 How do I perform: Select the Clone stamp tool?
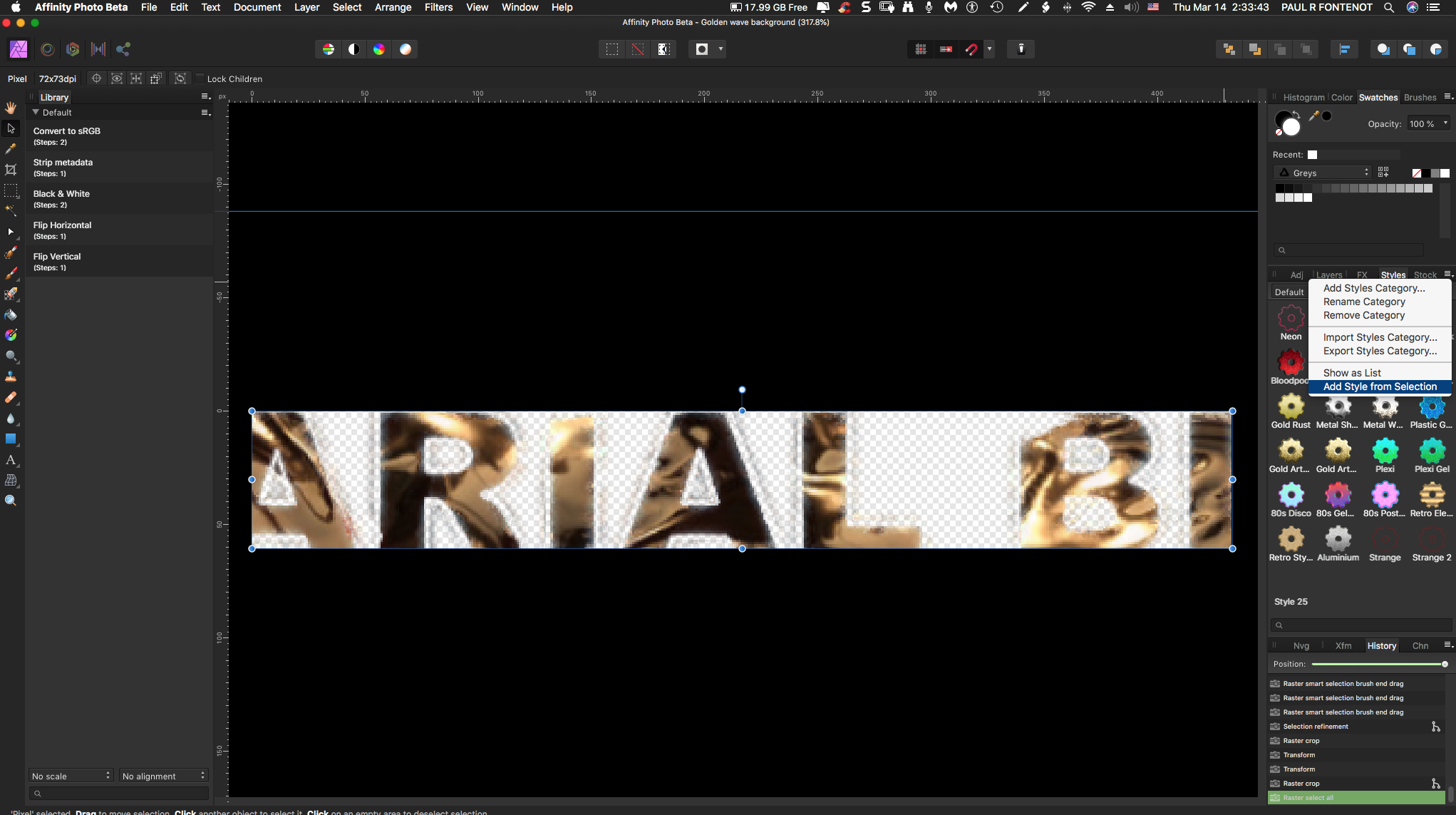(x=11, y=376)
